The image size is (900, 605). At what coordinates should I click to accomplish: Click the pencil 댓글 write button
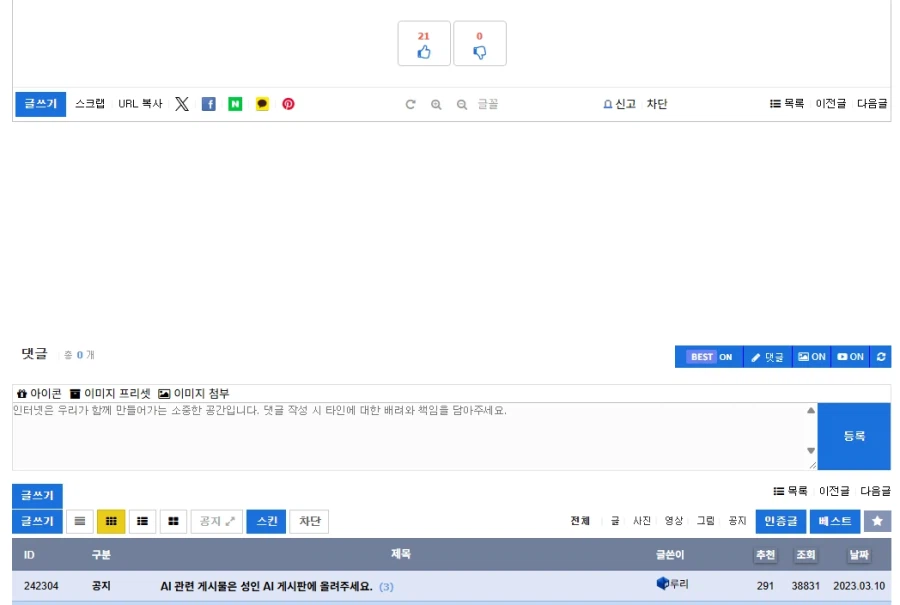(767, 357)
